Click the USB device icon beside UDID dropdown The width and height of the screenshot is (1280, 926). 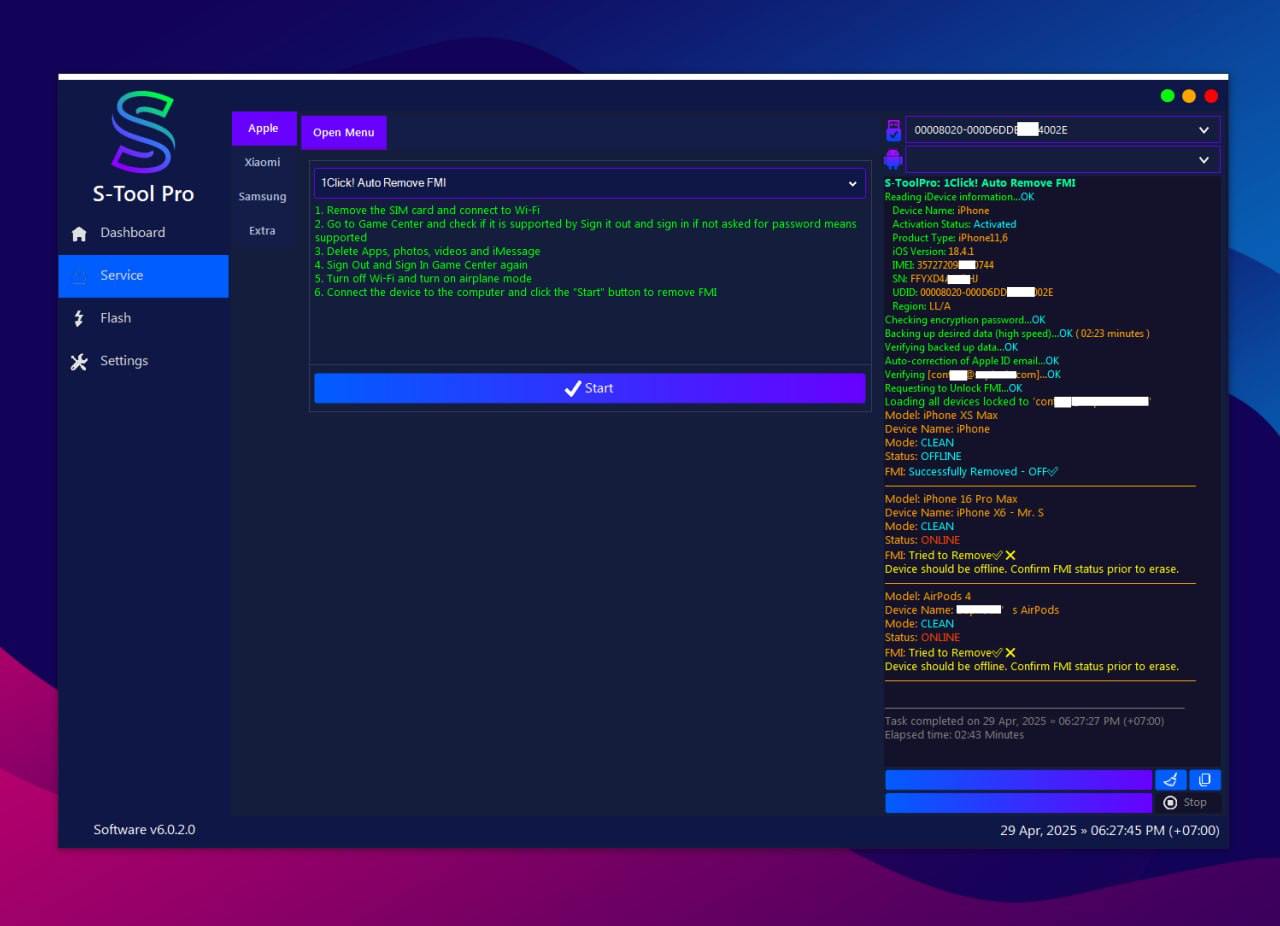[893, 131]
